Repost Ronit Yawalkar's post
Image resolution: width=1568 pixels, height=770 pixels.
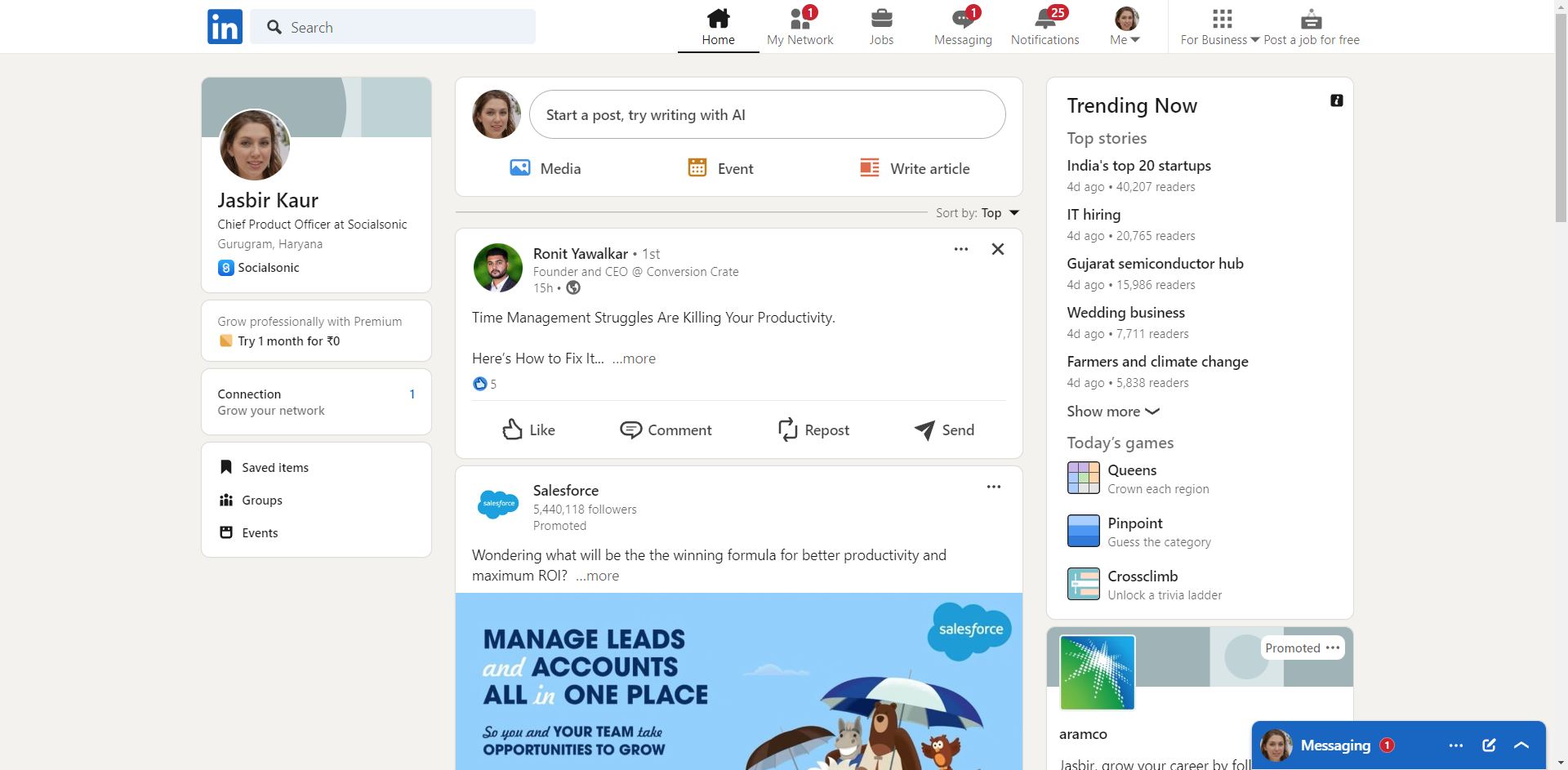click(x=813, y=430)
